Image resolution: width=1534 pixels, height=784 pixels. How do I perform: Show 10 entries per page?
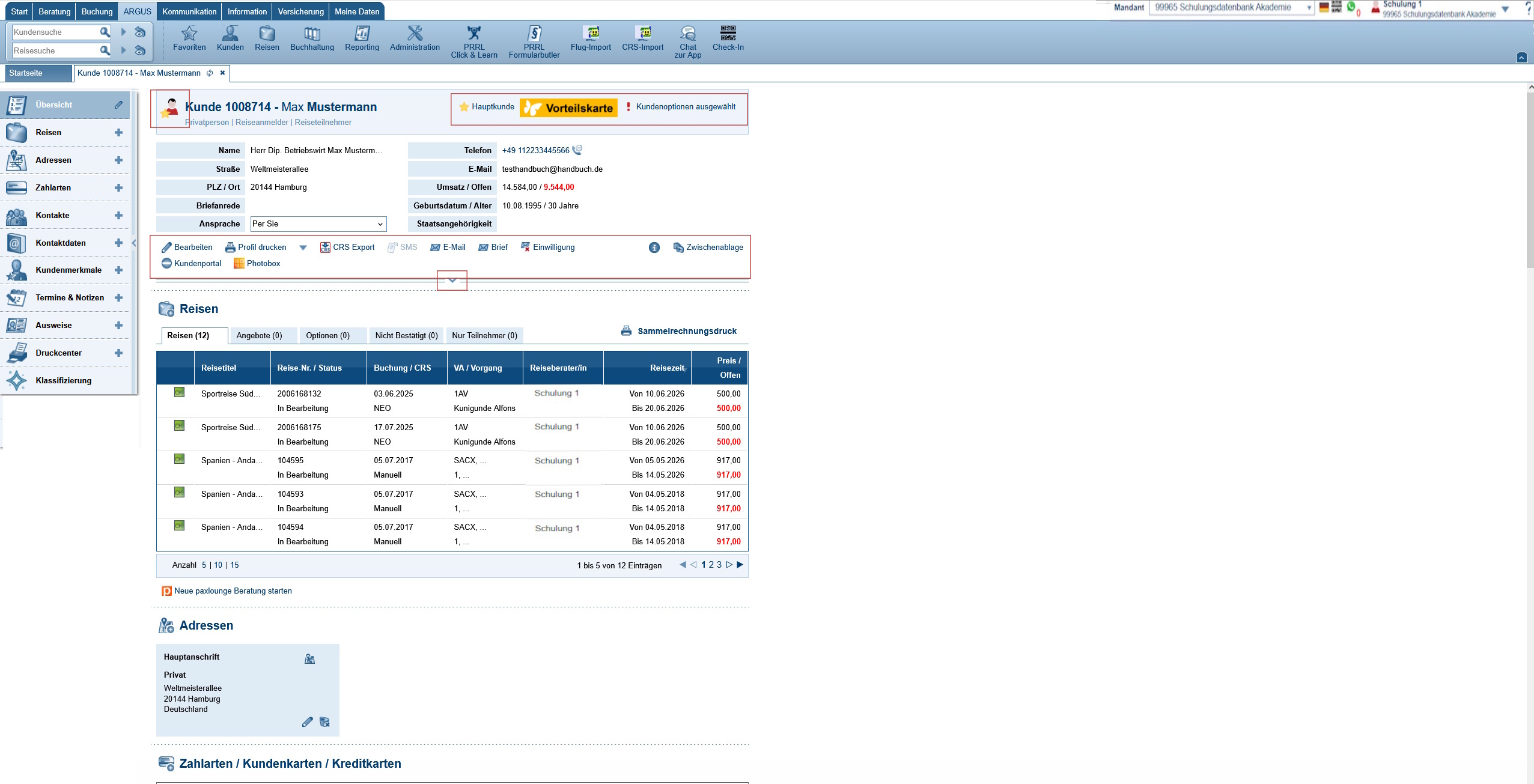pyautogui.click(x=218, y=565)
